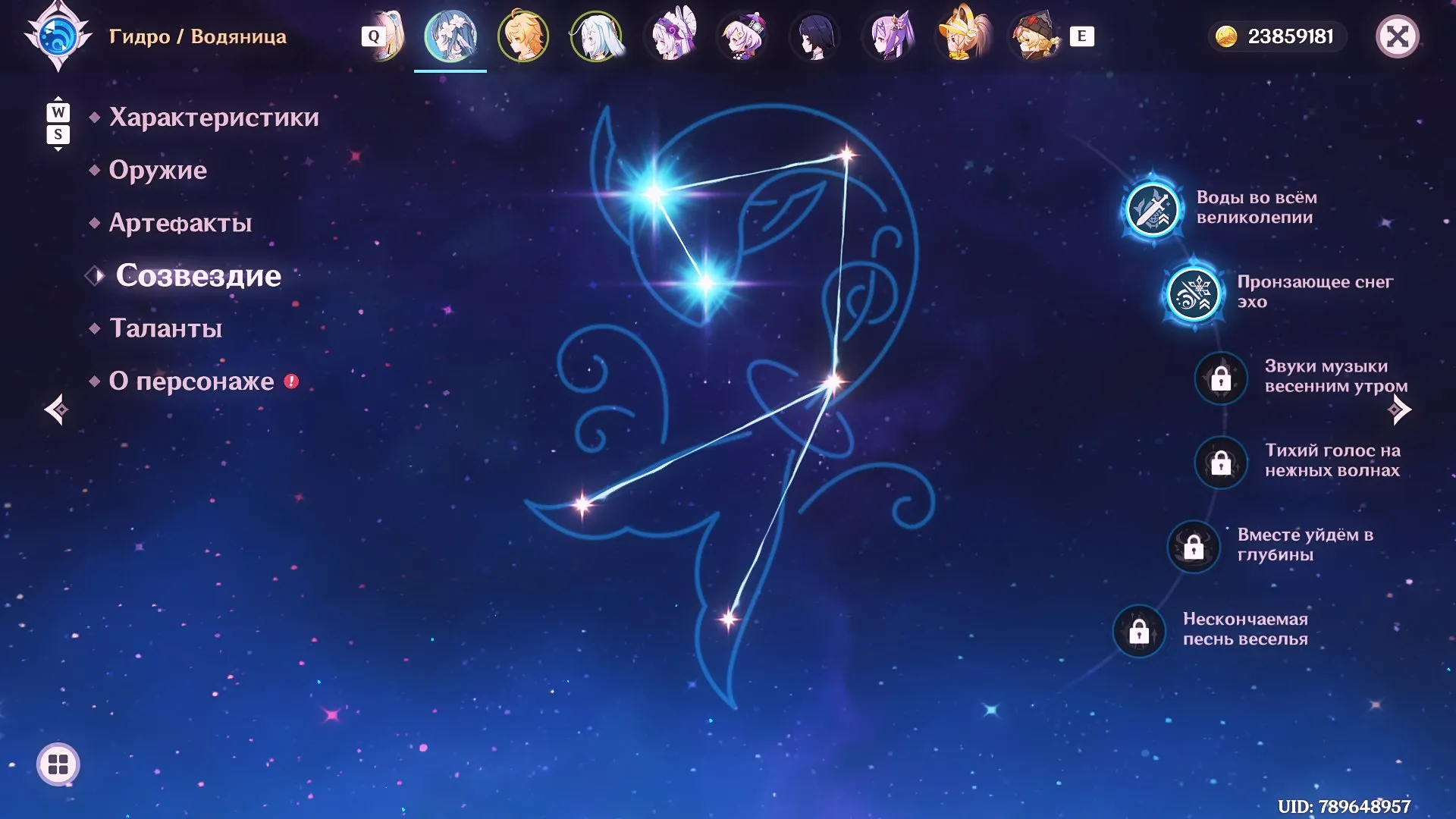
Task: Select the locked constellation 'Звуки музыки весенним утром'
Action: [x=1221, y=378]
